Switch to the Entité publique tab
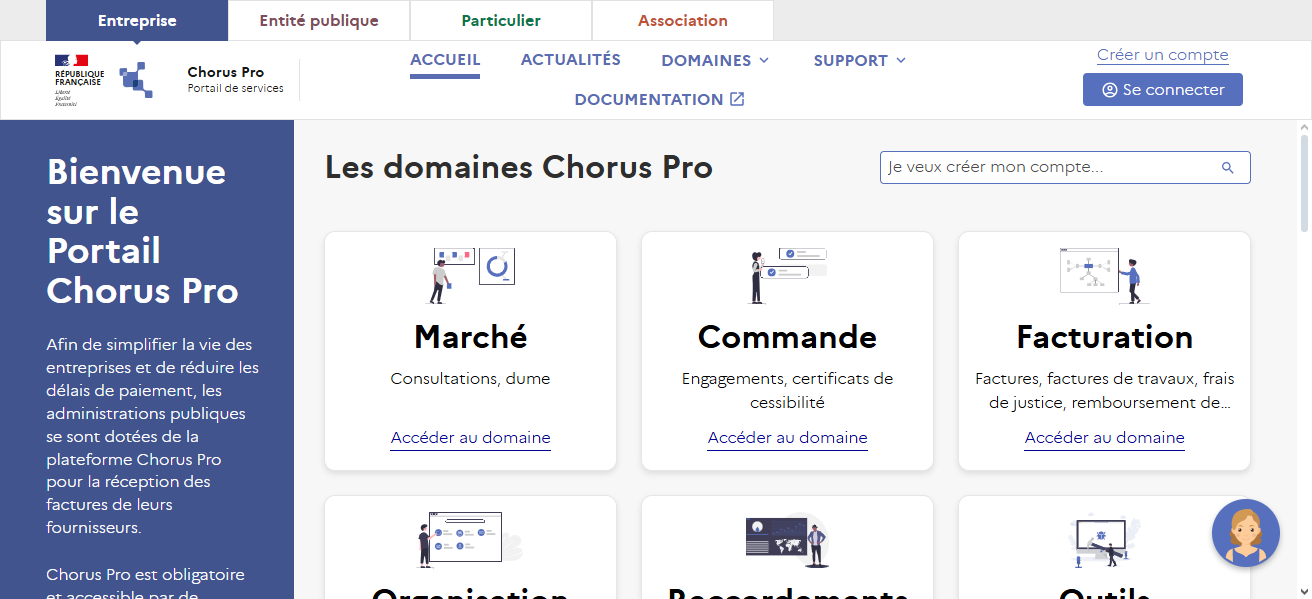 click(319, 20)
